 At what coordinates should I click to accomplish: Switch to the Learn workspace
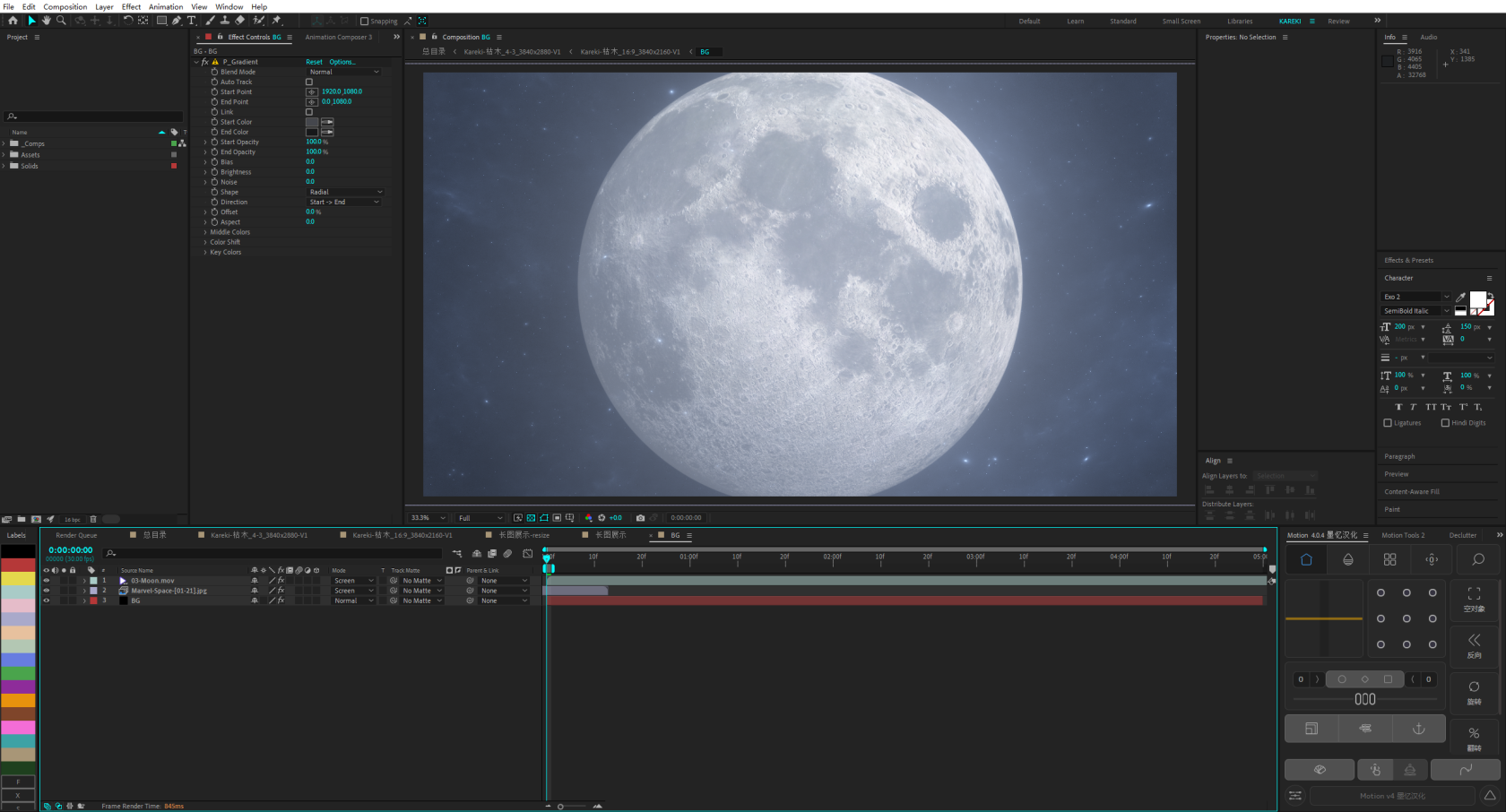[x=1076, y=21]
